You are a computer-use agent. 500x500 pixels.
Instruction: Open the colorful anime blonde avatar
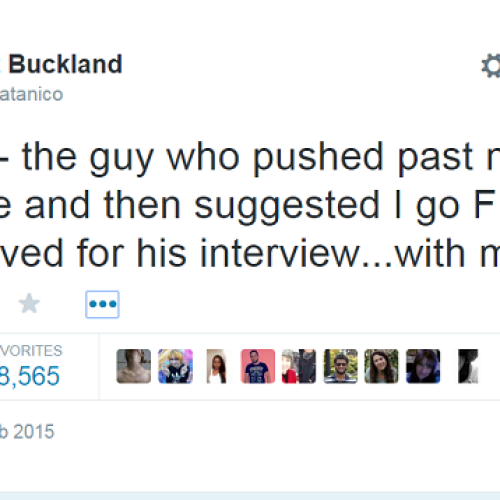pyautogui.click(x=175, y=366)
